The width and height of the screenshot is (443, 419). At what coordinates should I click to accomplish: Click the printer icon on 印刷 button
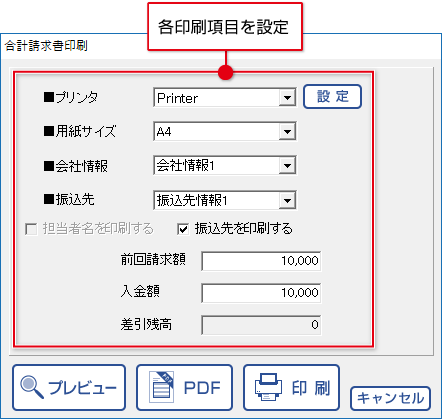268,387
